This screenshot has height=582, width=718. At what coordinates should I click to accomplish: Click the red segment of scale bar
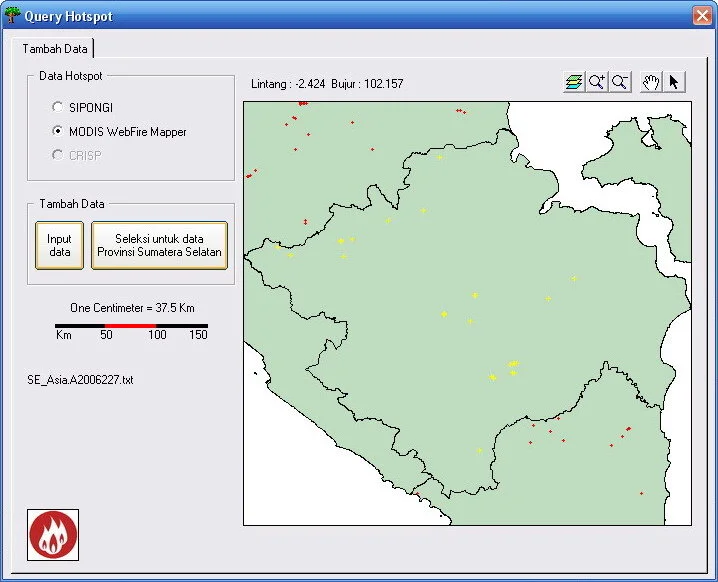[127, 325]
